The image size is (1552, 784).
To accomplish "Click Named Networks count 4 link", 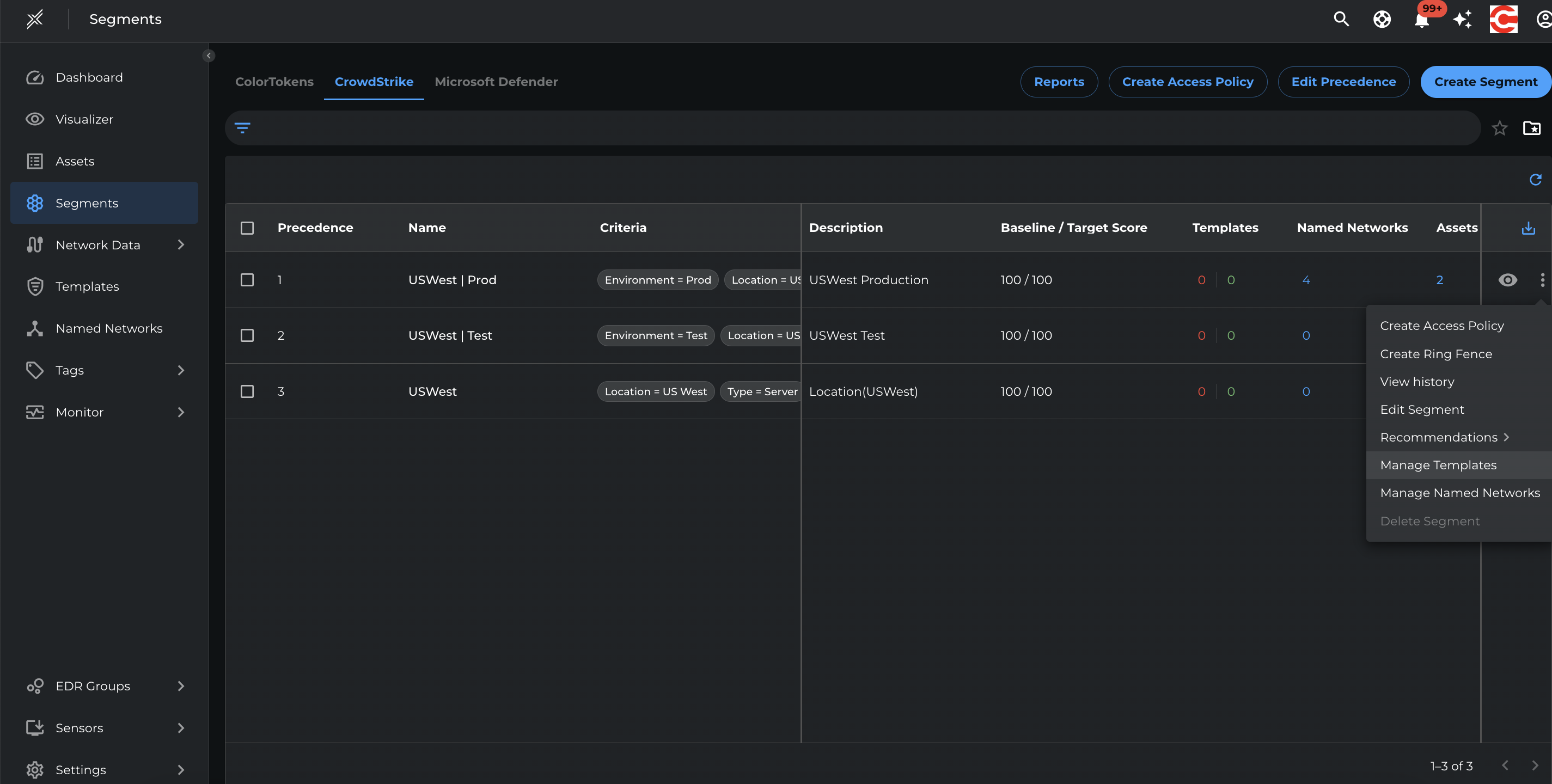I will point(1305,280).
